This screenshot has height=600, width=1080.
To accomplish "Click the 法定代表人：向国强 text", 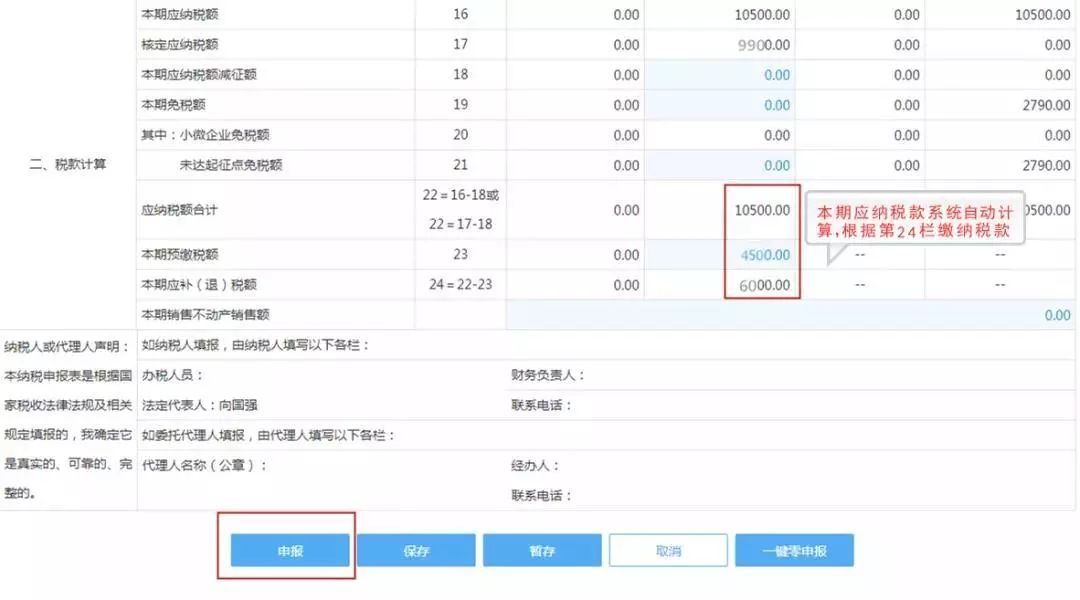I will [200, 405].
